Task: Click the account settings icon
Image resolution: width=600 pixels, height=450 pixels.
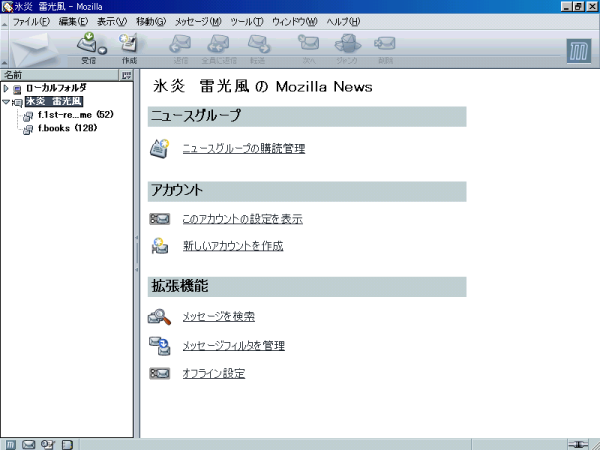Action: coord(160,219)
